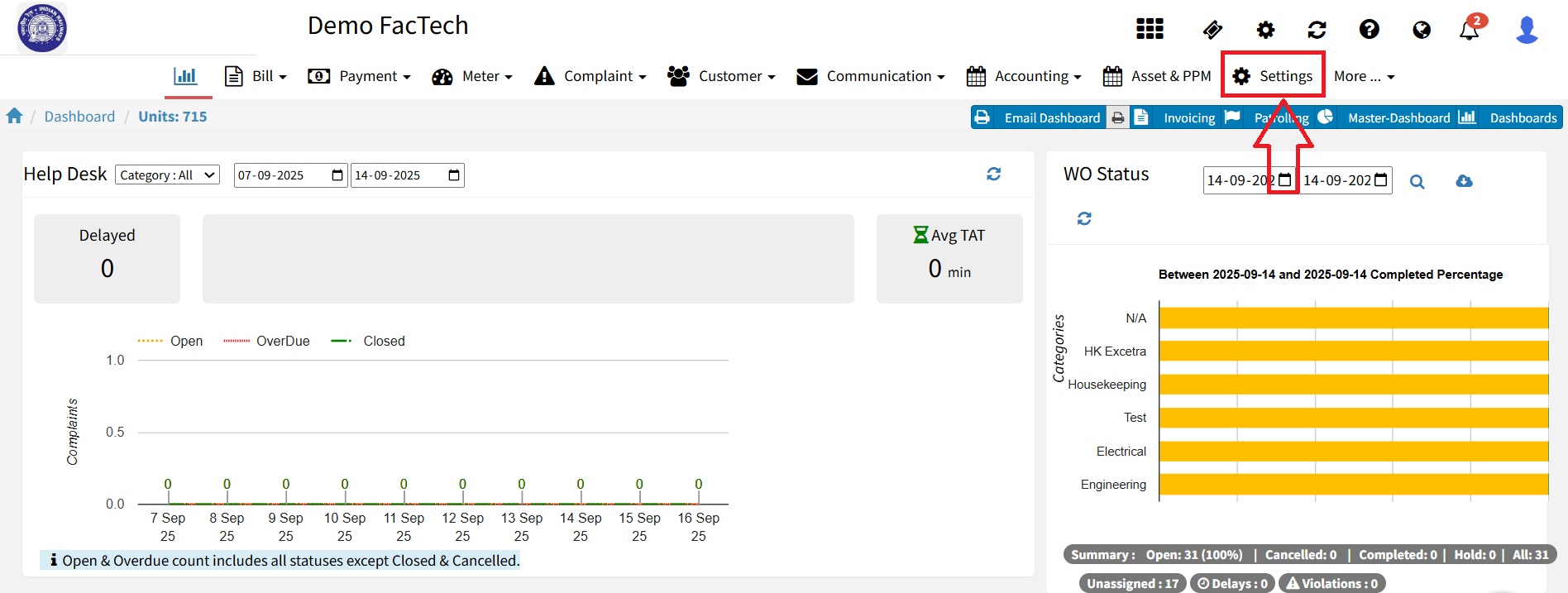Click the WO Status search icon
Viewport: 1568px width, 593px height.
pos(1417,182)
